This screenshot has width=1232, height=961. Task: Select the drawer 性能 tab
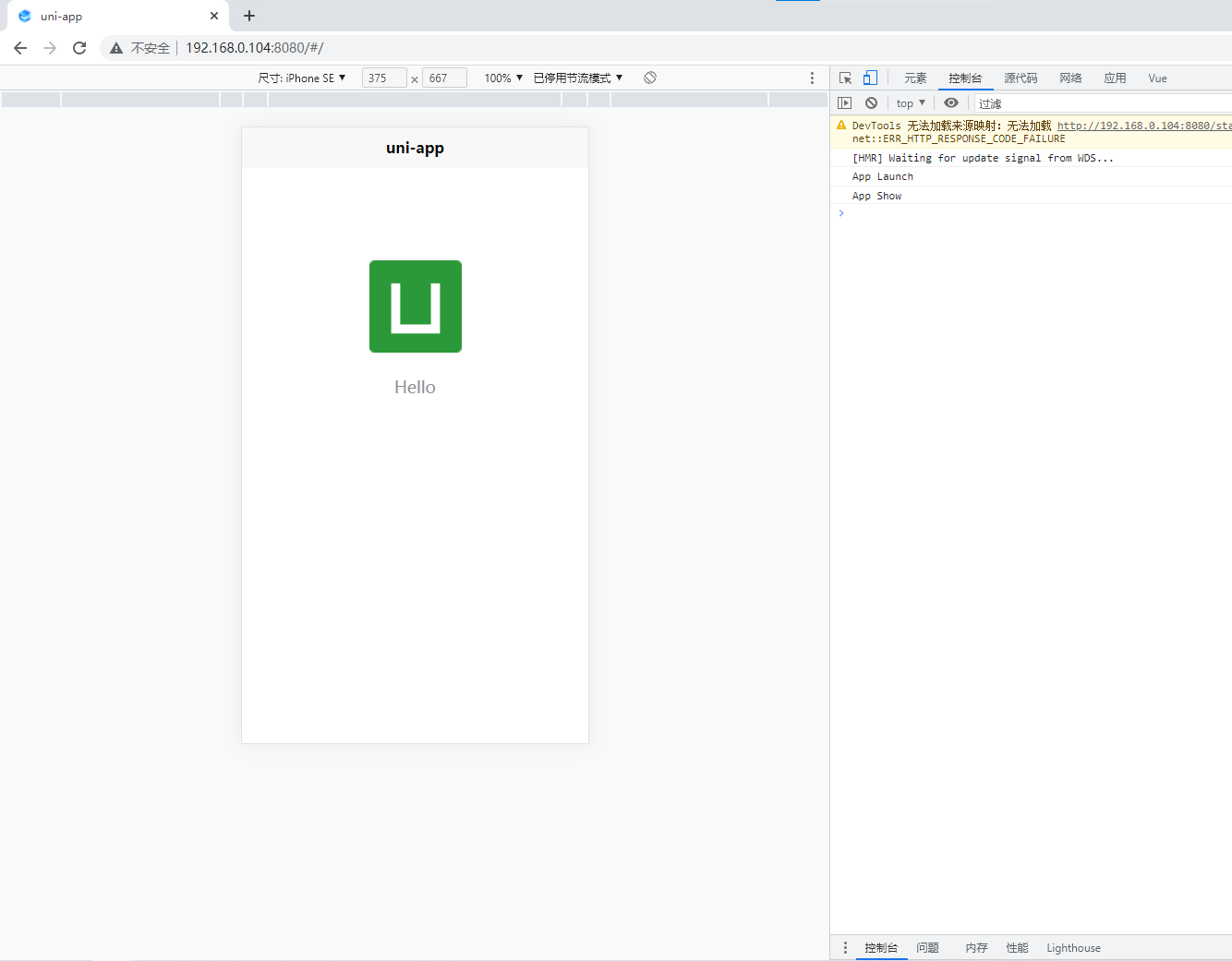click(1017, 948)
